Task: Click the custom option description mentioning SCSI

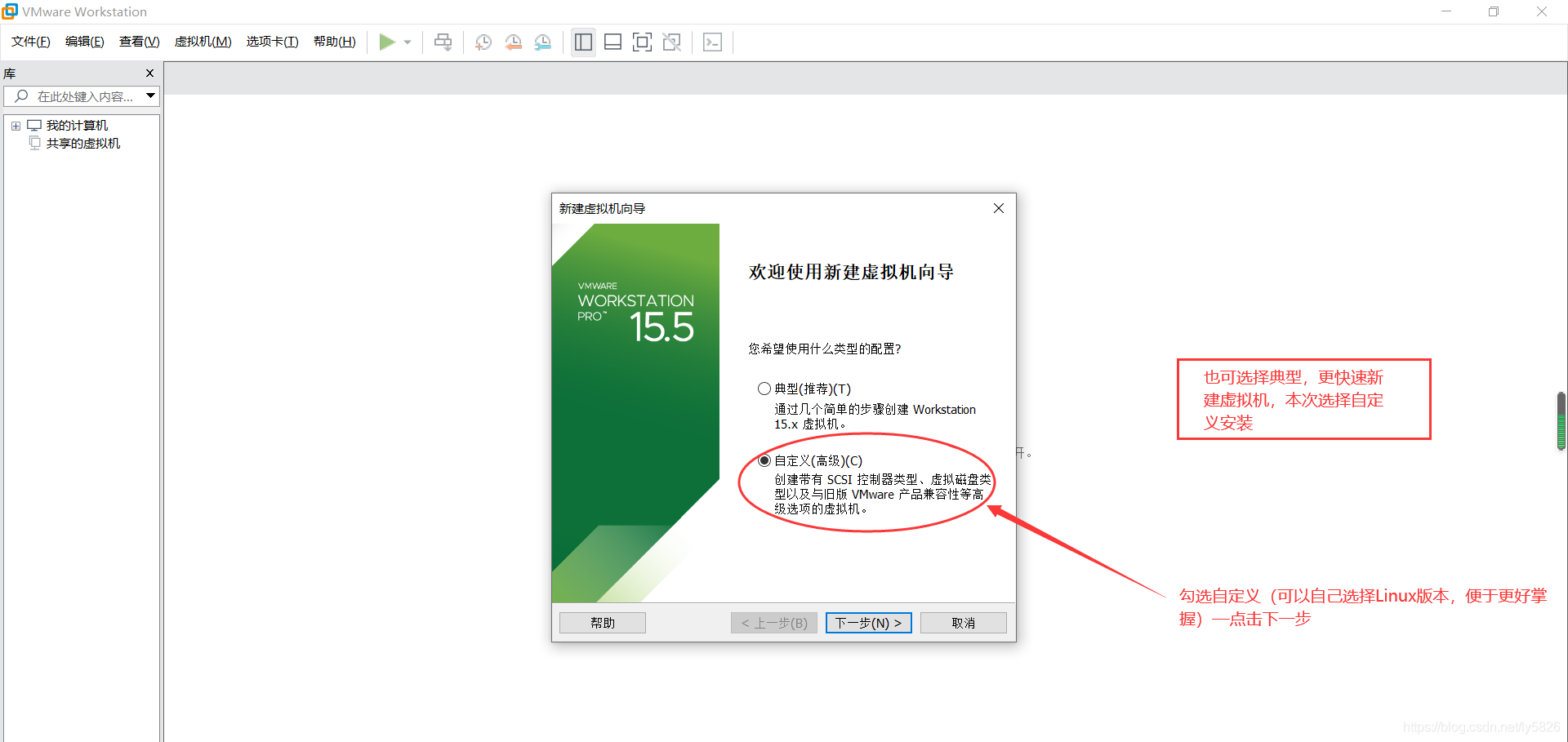Action: 883,494
